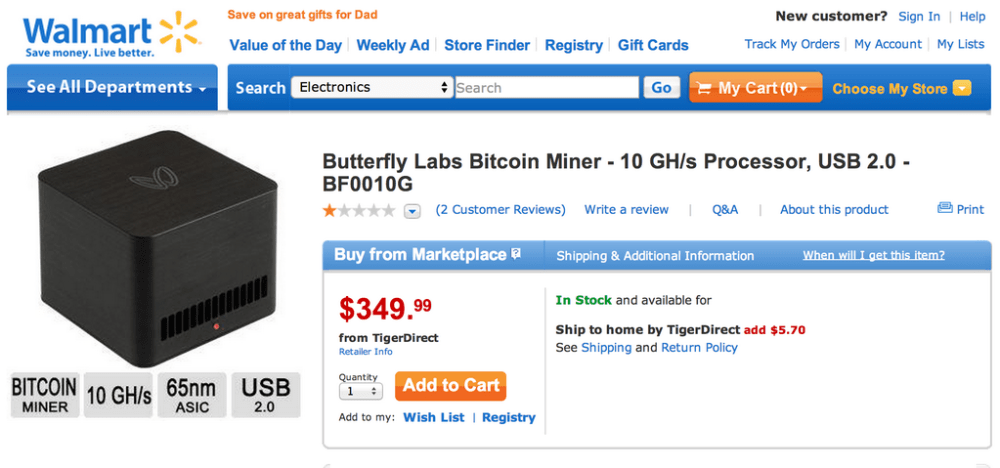Click the Bitcoin Miner feature badge
The width and height of the screenshot is (1000, 468).
point(44,395)
